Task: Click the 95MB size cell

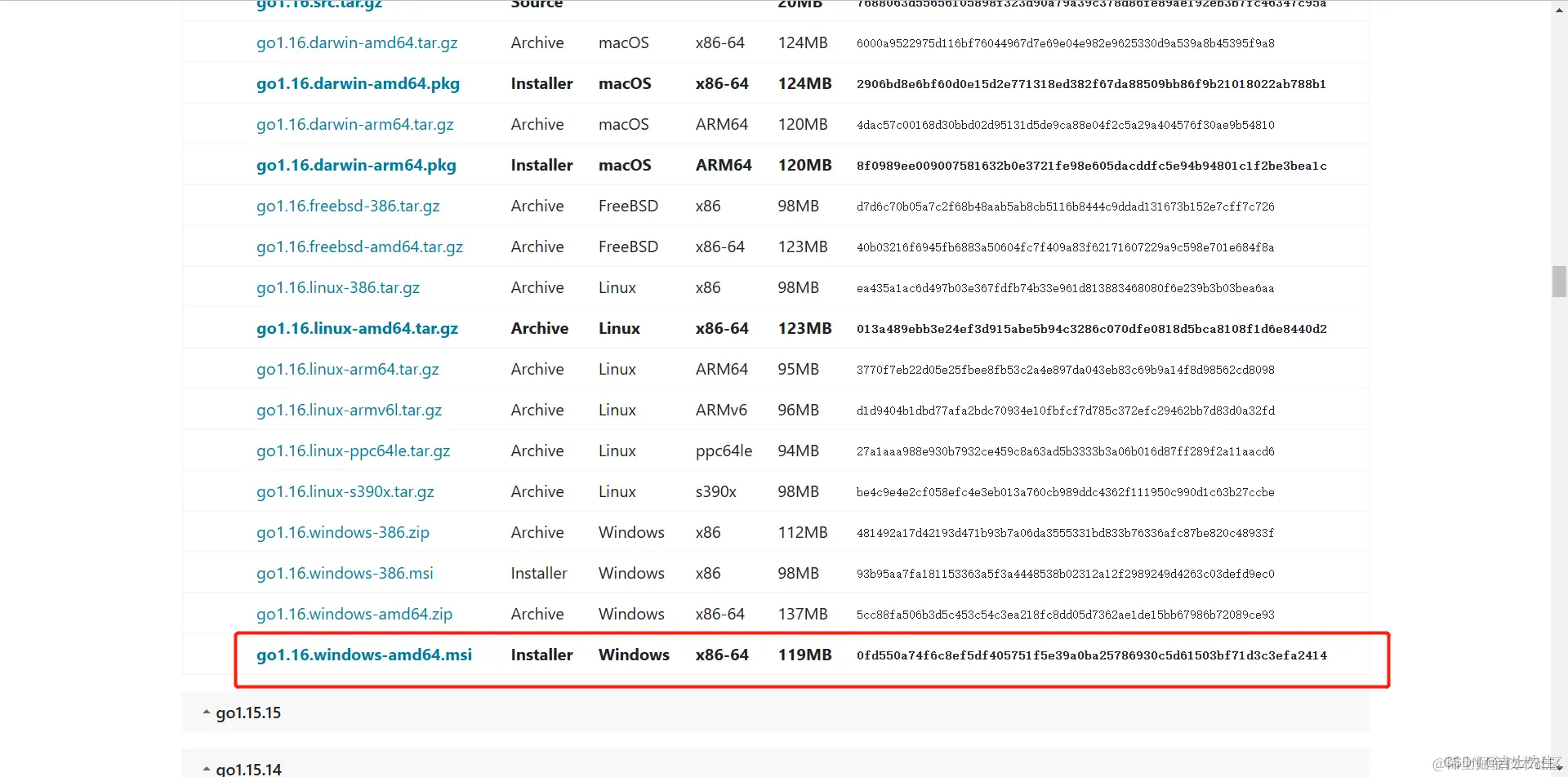Action: click(798, 370)
